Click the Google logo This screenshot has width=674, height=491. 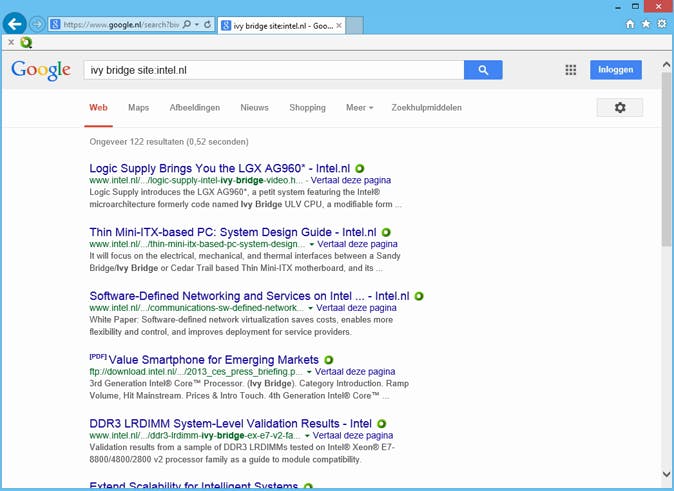41,70
